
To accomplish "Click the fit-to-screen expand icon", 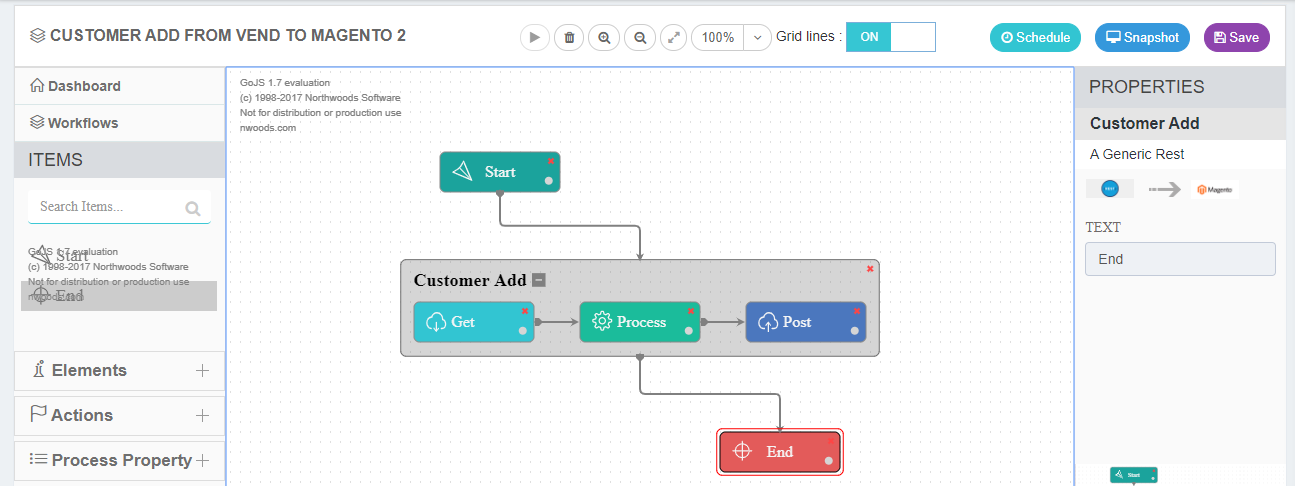I will (674, 37).
